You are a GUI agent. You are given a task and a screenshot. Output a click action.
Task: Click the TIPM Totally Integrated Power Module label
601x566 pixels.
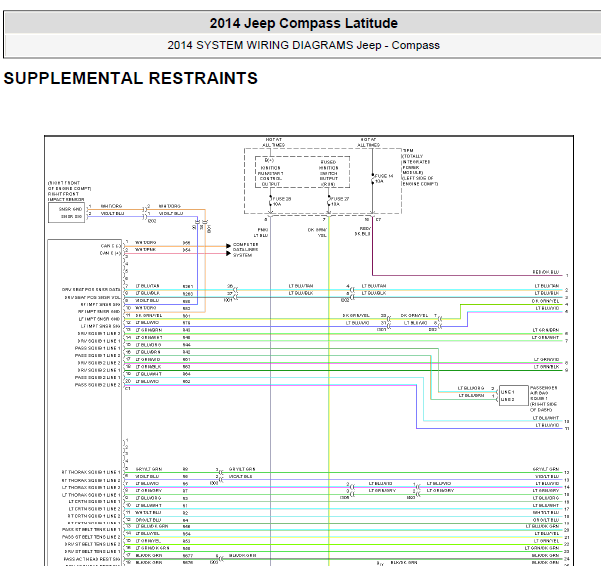click(x=420, y=167)
